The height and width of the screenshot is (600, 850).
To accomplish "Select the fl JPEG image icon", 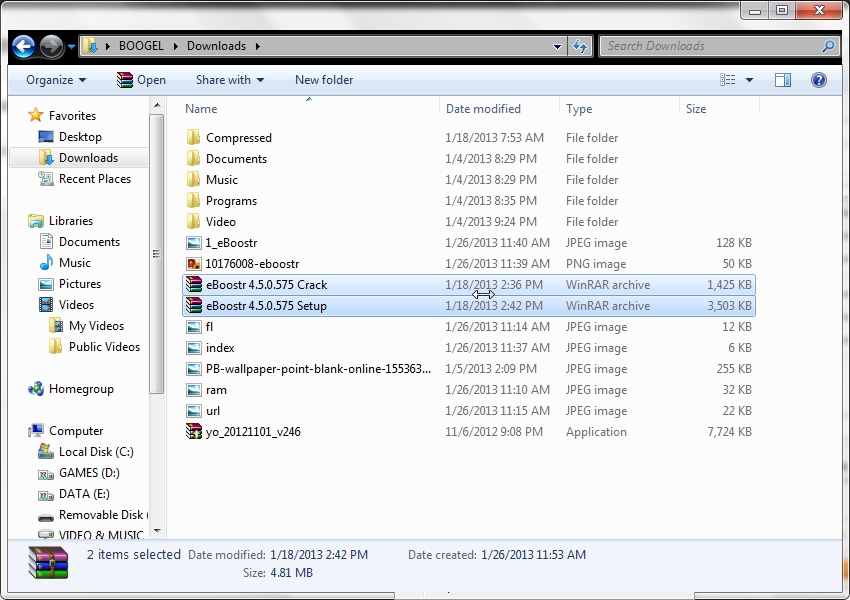I will point(194,327).
